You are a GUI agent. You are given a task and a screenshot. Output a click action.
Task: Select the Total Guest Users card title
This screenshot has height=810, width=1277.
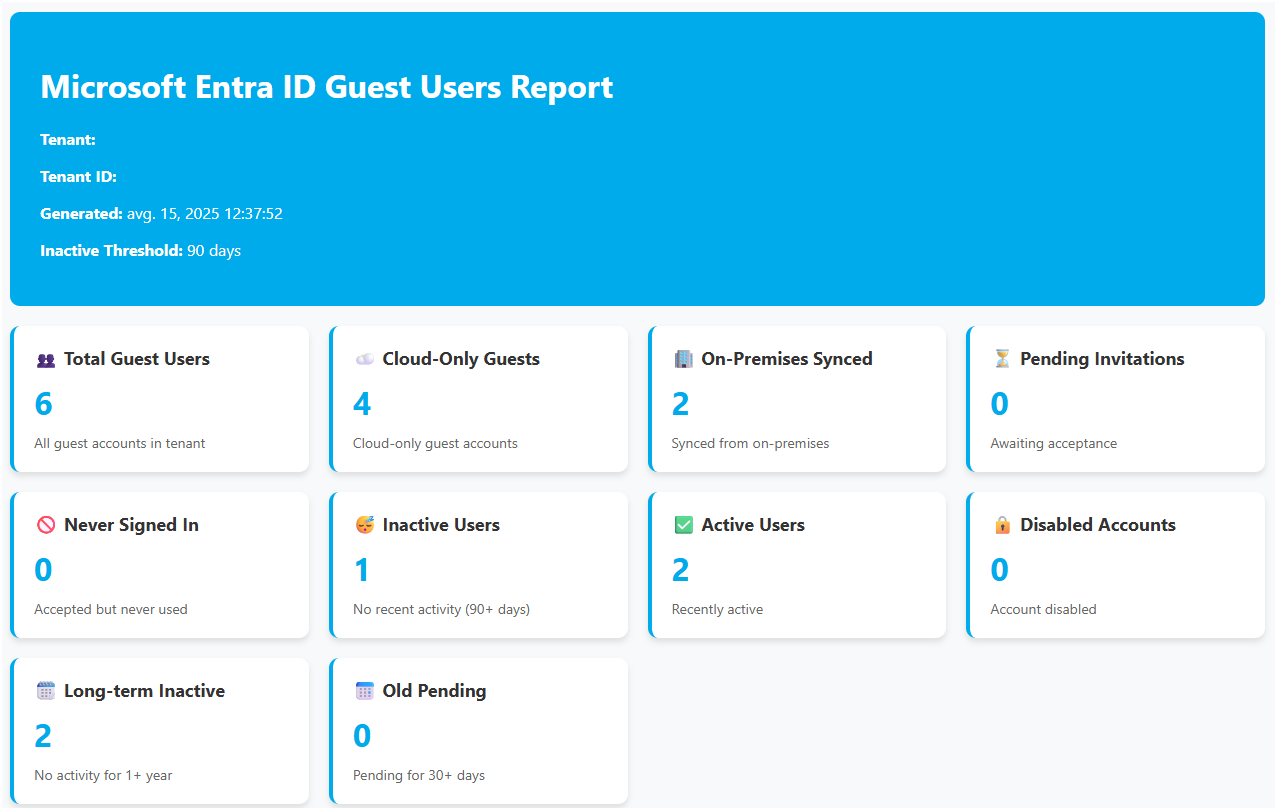click(137, 359)
